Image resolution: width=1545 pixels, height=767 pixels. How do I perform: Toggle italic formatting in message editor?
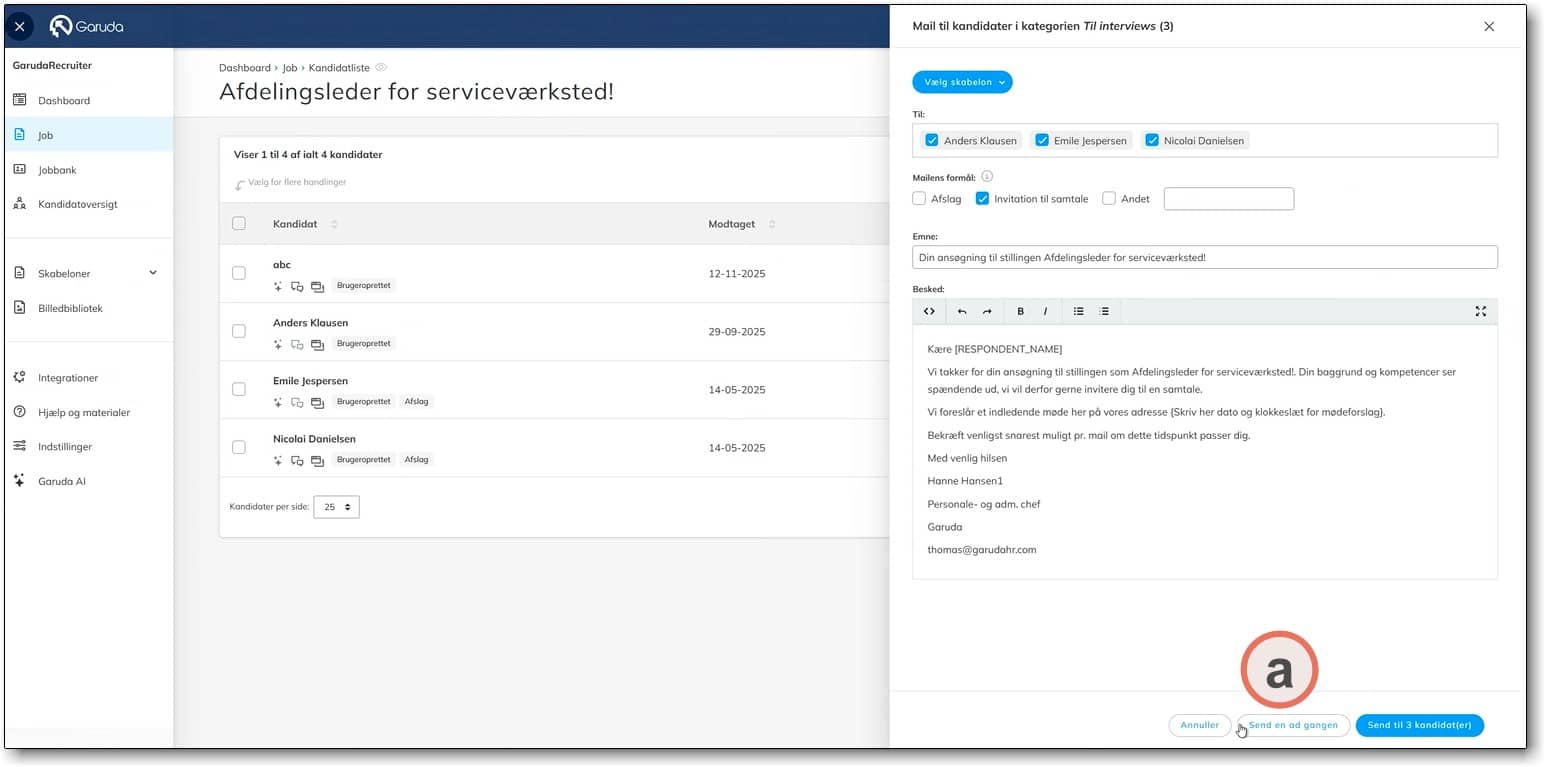point(1045,311)
